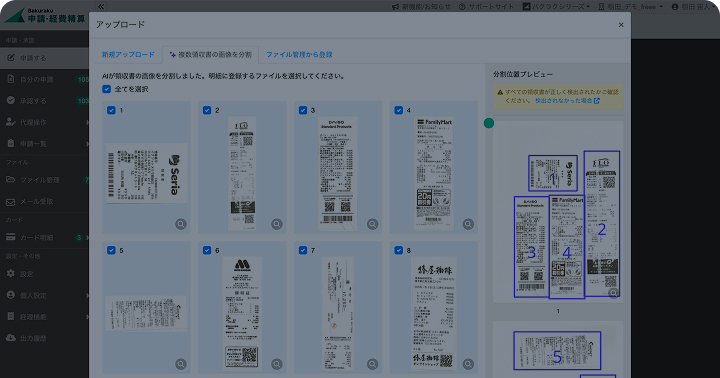Screen dimensions: 720x378
Task: Uncheck receipt 4 checkbox
Action: 399,110
